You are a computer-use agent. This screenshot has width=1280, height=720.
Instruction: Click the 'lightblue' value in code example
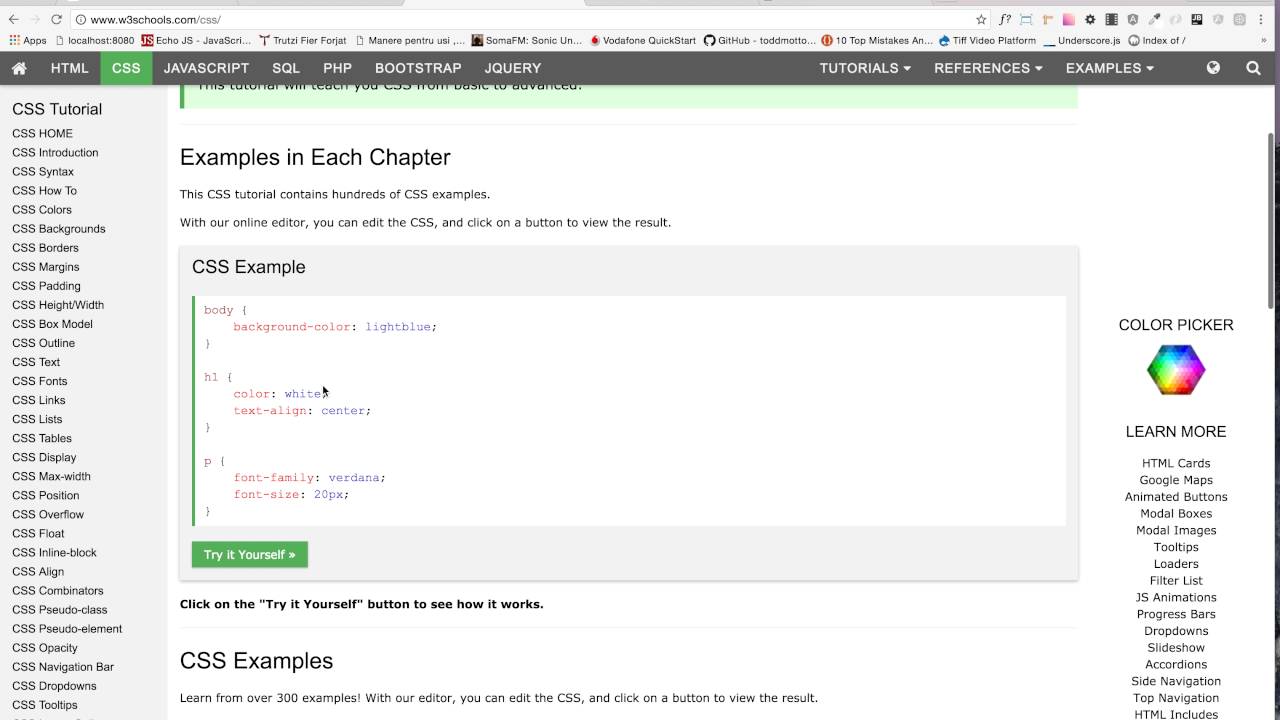398,327
